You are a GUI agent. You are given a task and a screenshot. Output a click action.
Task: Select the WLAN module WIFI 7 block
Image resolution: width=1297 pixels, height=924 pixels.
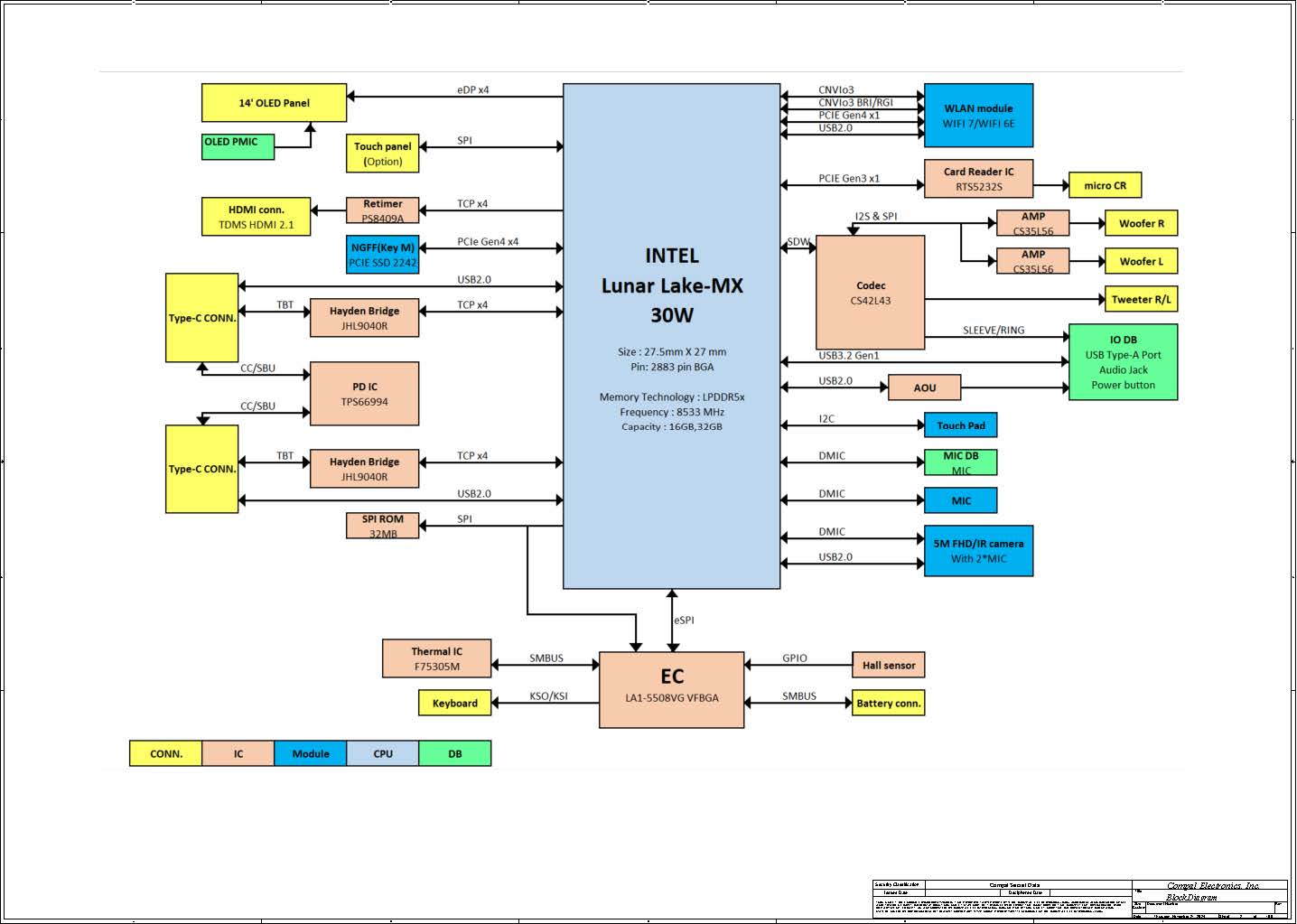coord(978,116)
